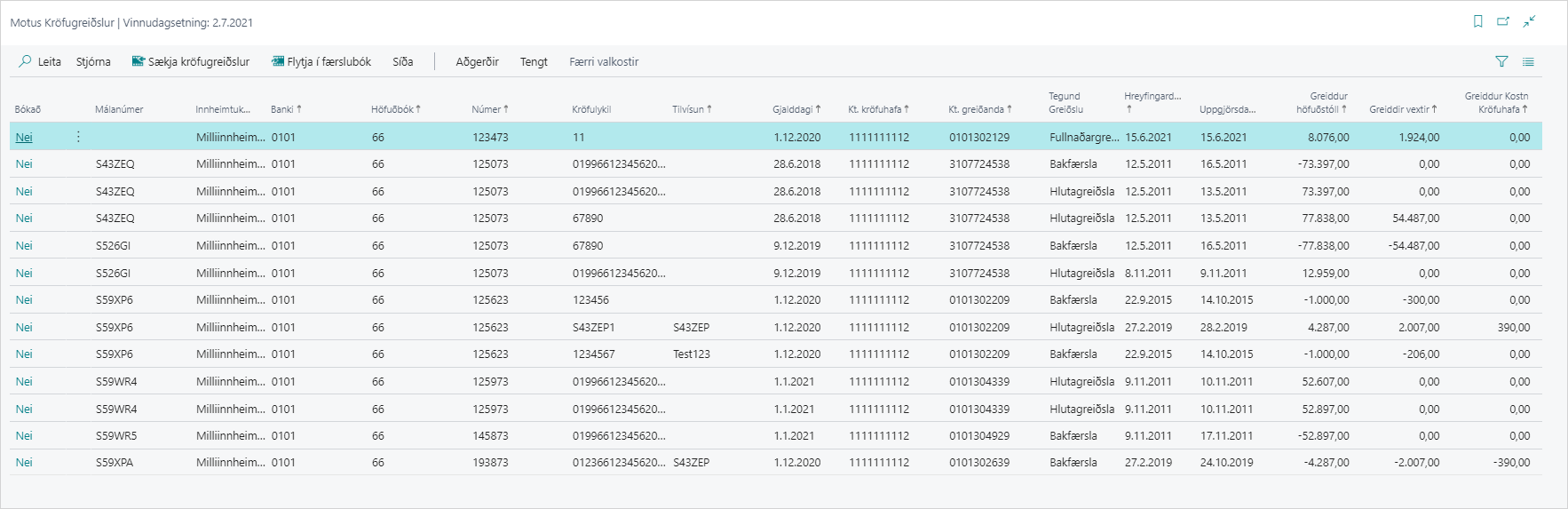Sort by the Númer column header

click(489, 109)
